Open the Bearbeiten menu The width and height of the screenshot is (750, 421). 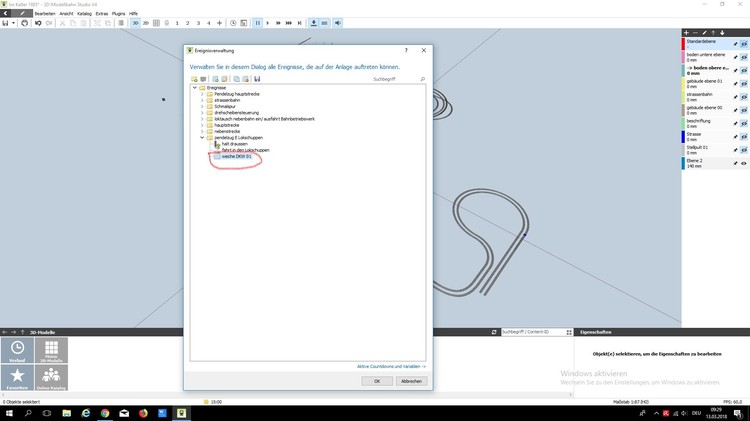[45, 13]
